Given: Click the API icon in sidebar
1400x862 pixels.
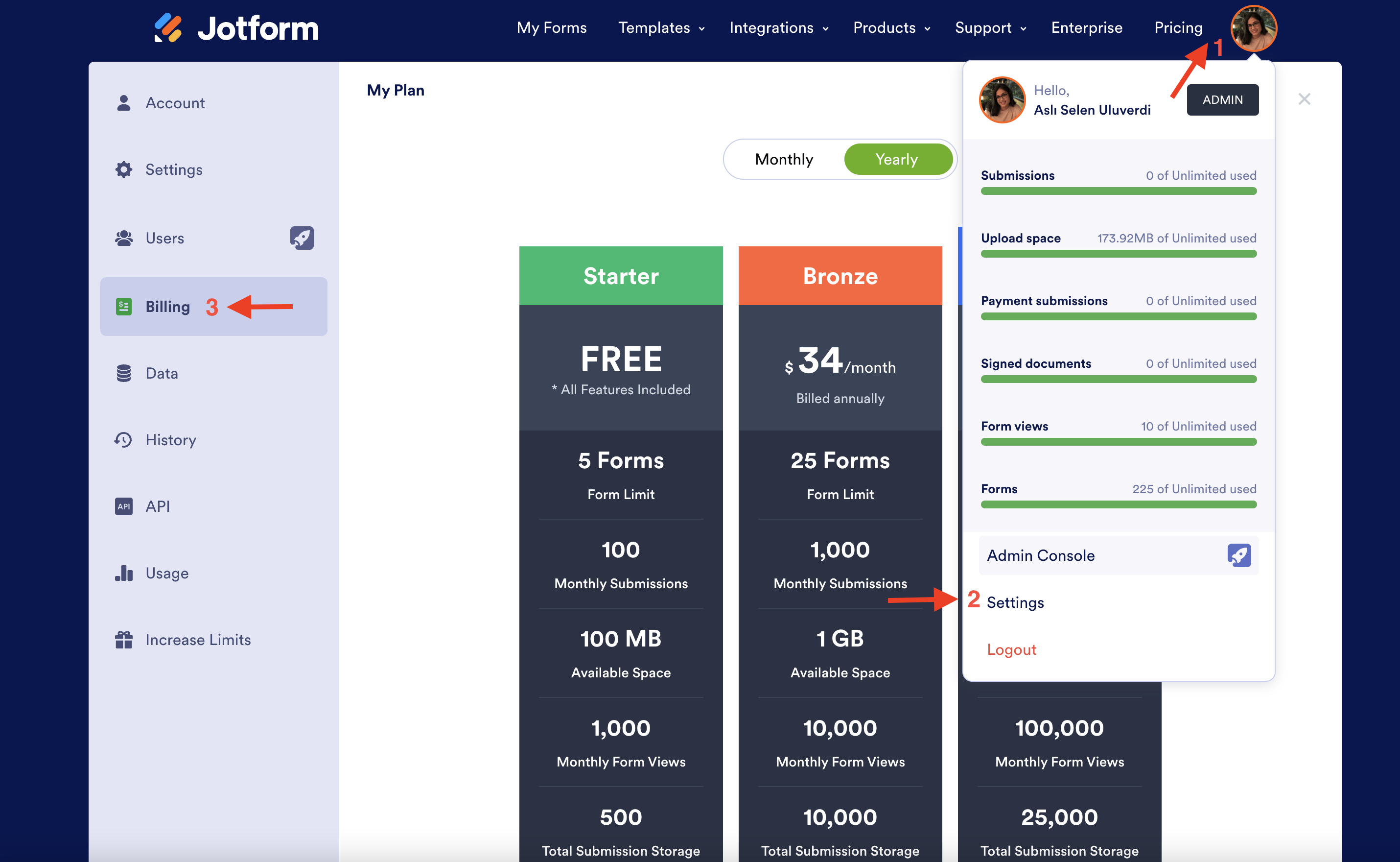Looking at the screenshot, I should coord(124,506).
